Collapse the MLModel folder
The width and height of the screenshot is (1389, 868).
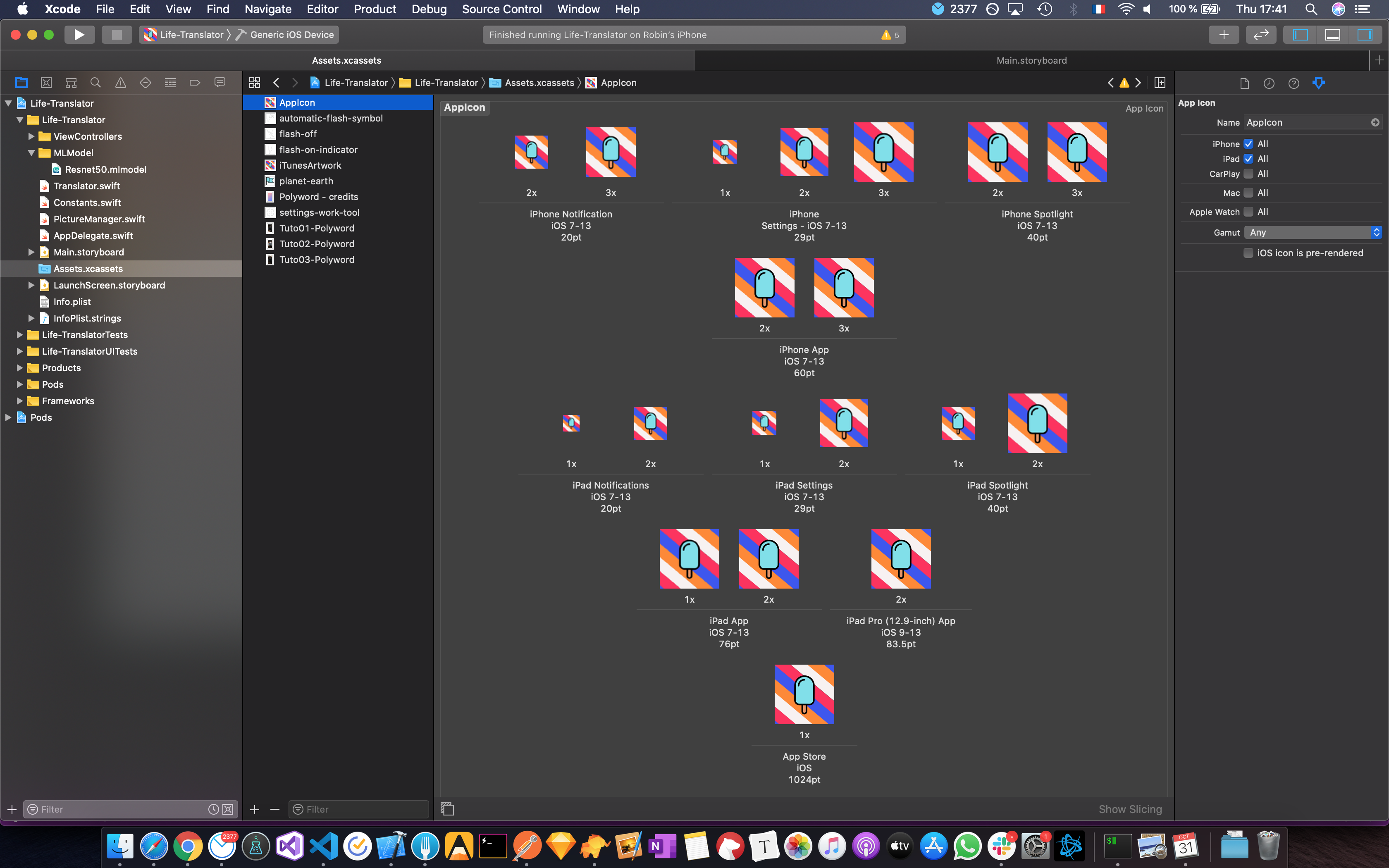31,153
